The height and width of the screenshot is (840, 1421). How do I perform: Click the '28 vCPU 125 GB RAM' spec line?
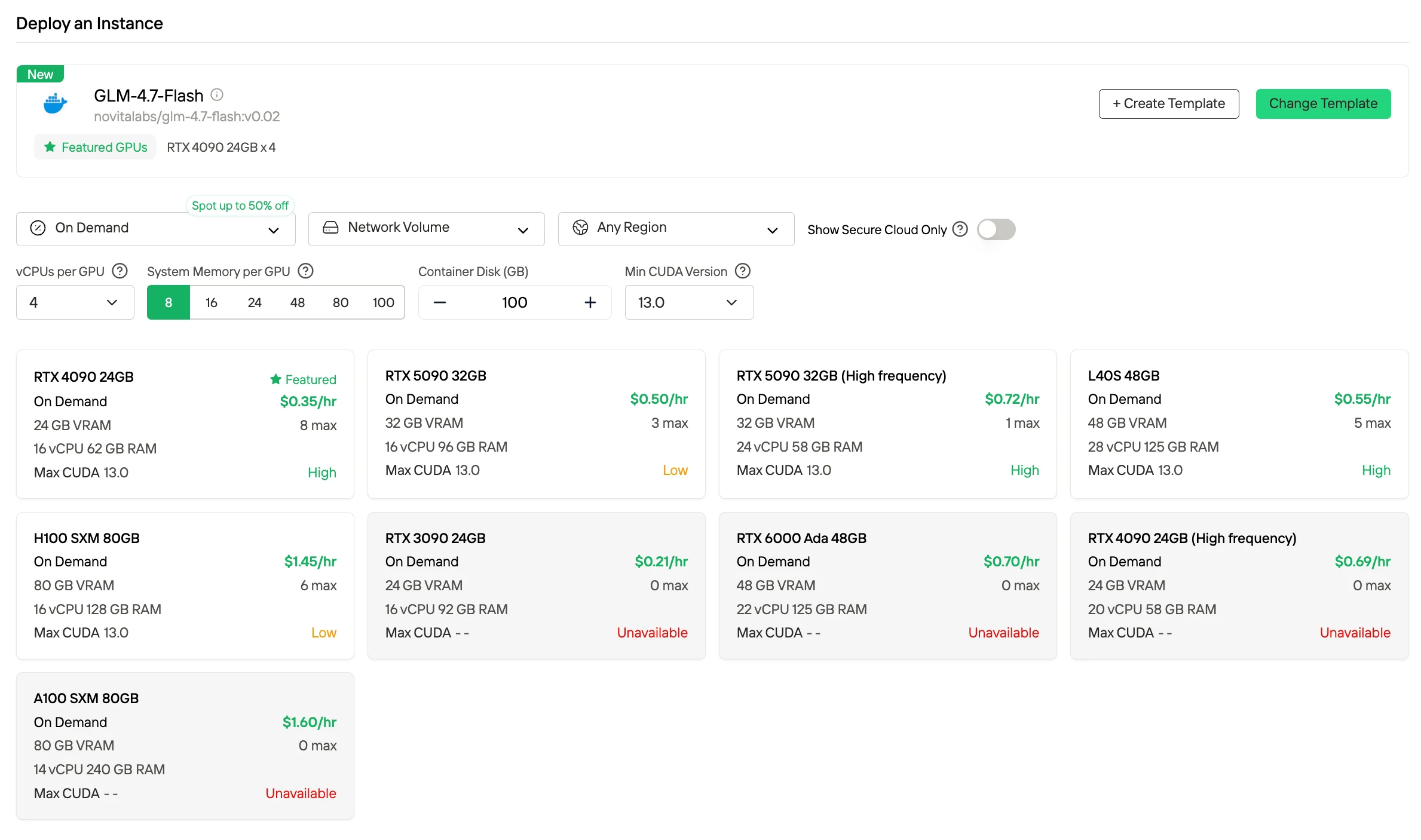(1153, 447)
